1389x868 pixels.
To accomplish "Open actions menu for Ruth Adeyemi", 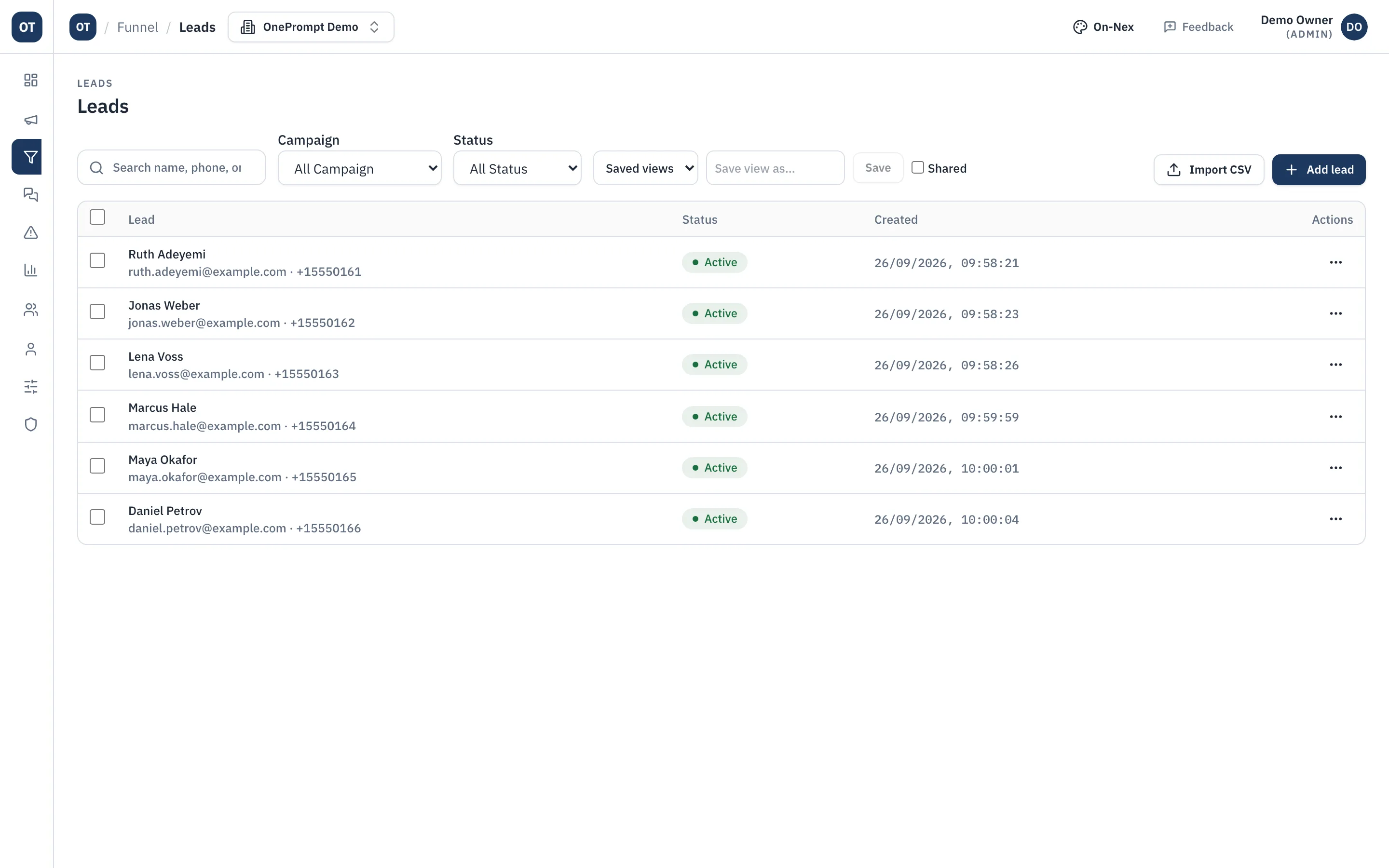I will point(1335,262).
